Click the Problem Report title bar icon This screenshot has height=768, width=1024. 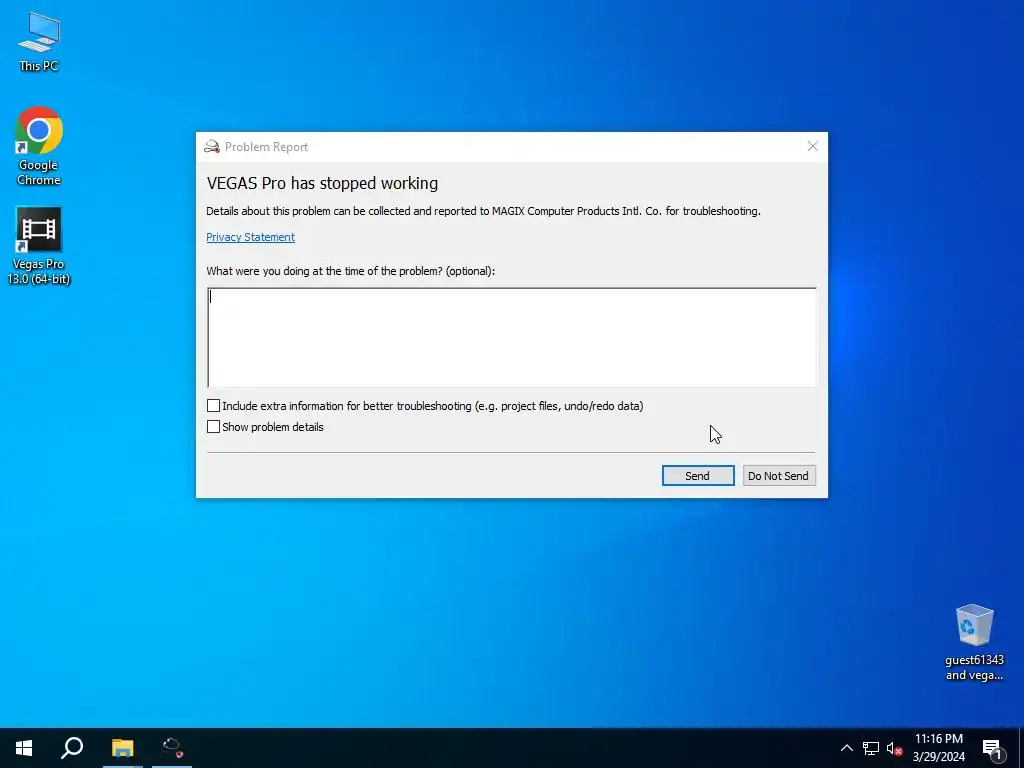[212, 146]
